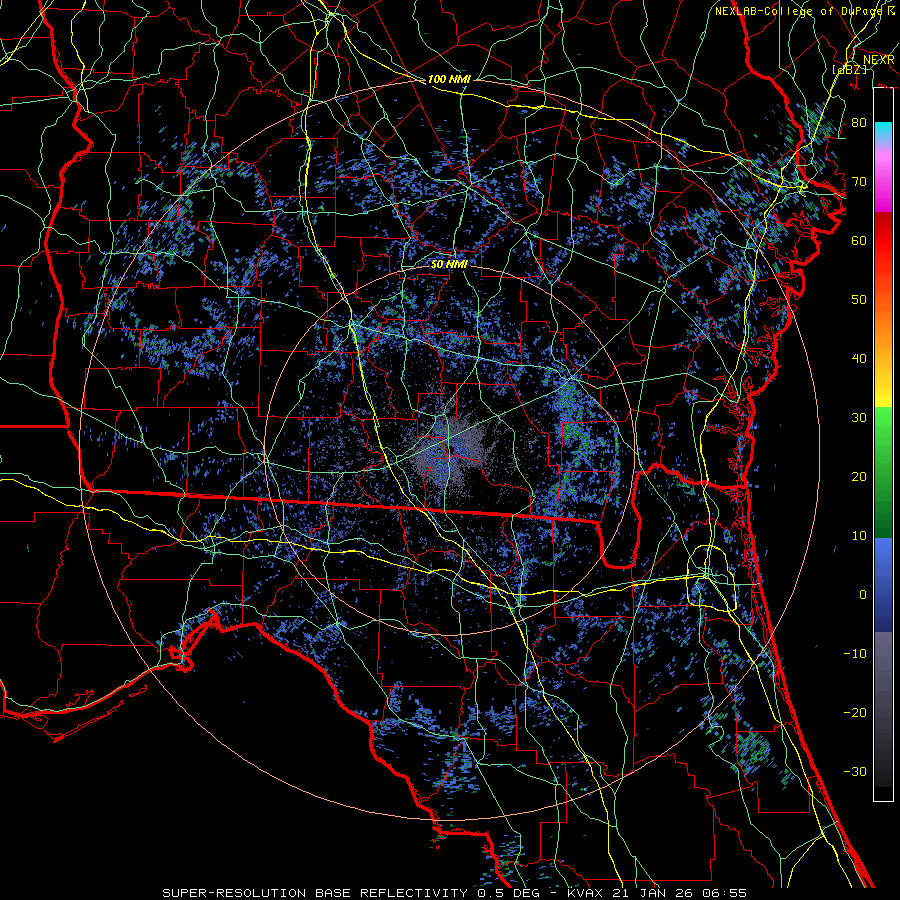Click the cyan top segment of the color bar
Screen dimensions: 900x900
(x=883, y=132)
